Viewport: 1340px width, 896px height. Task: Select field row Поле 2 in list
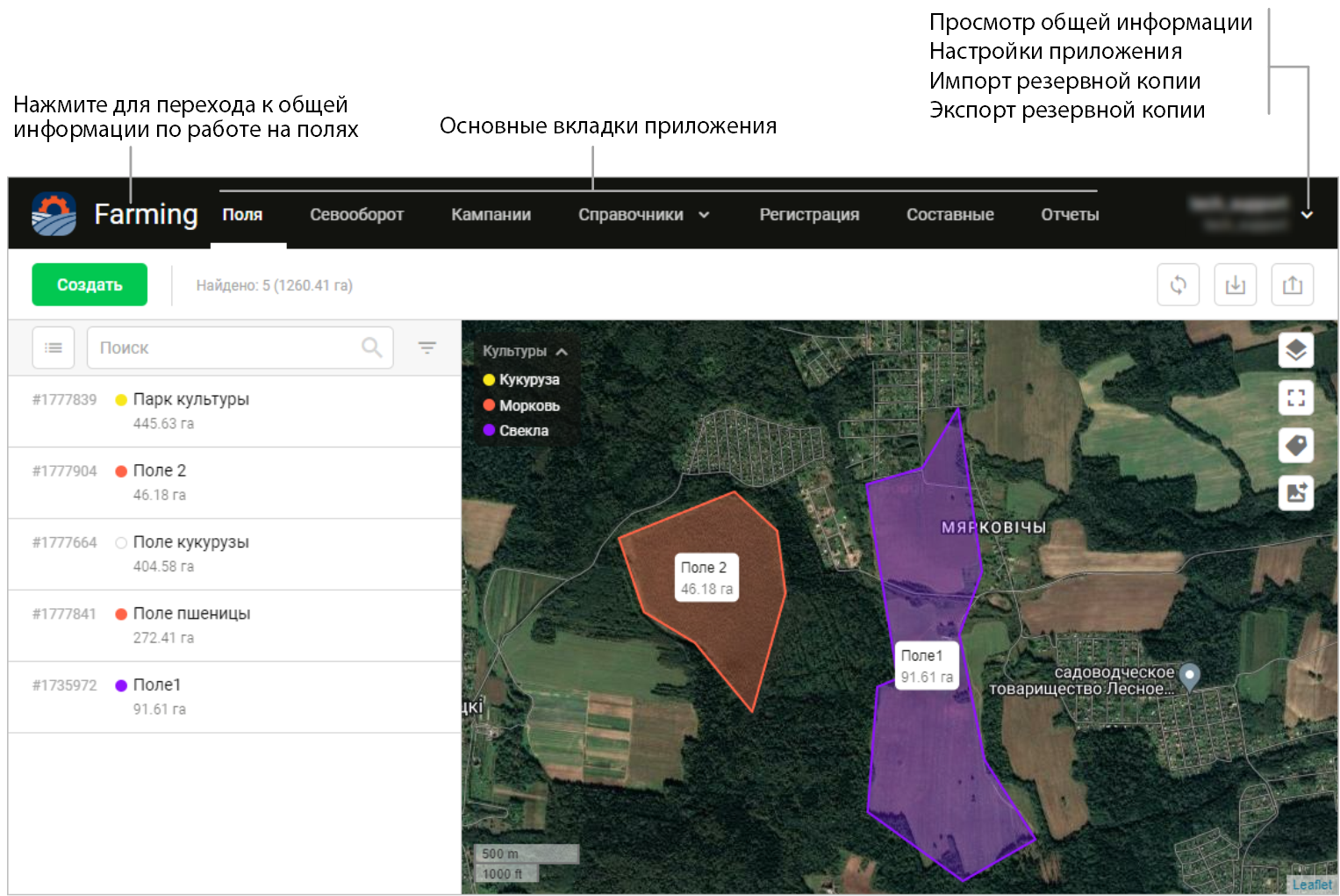point(234,483)
